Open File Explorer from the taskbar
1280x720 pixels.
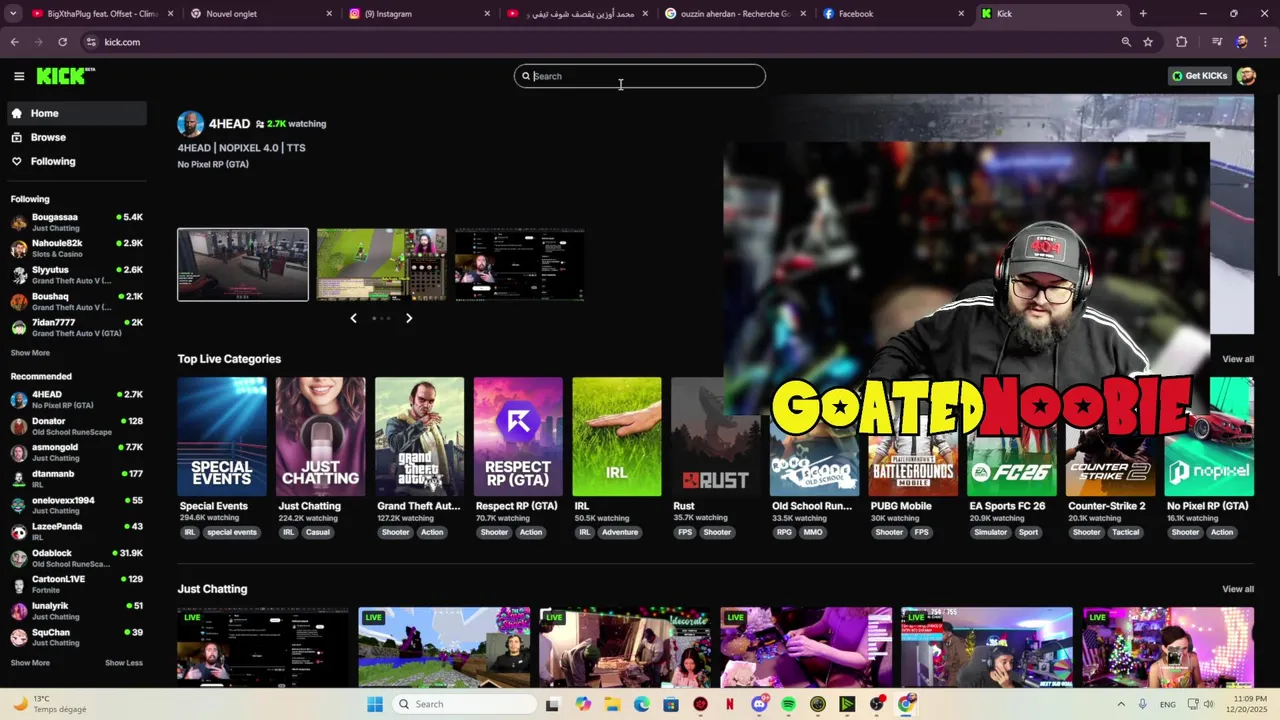(x=612, y=704)
